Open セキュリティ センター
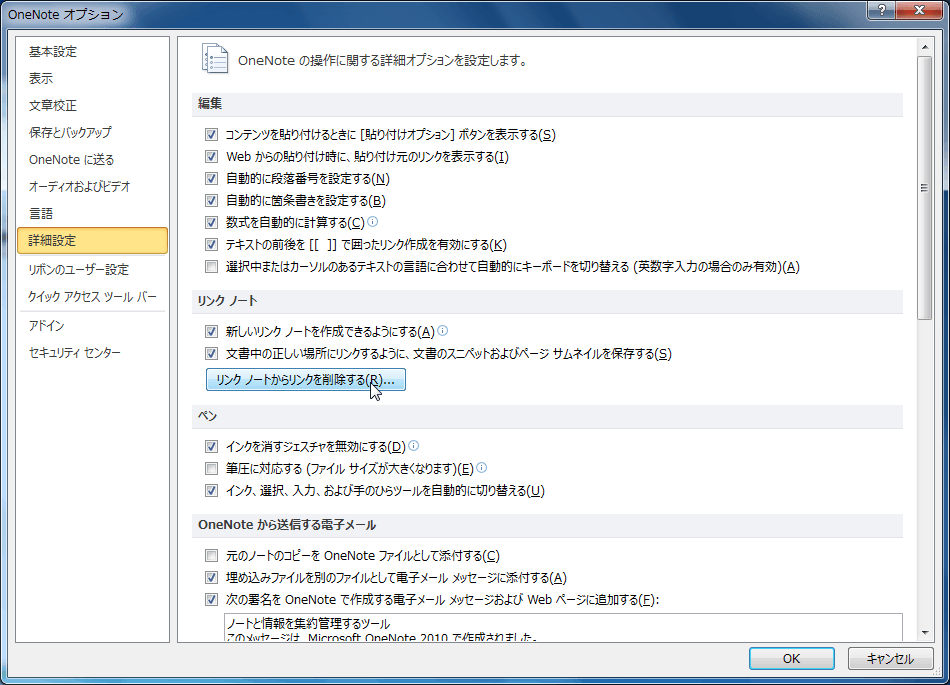The width and height of the screenshot is (950, 685). click(92, 352)
